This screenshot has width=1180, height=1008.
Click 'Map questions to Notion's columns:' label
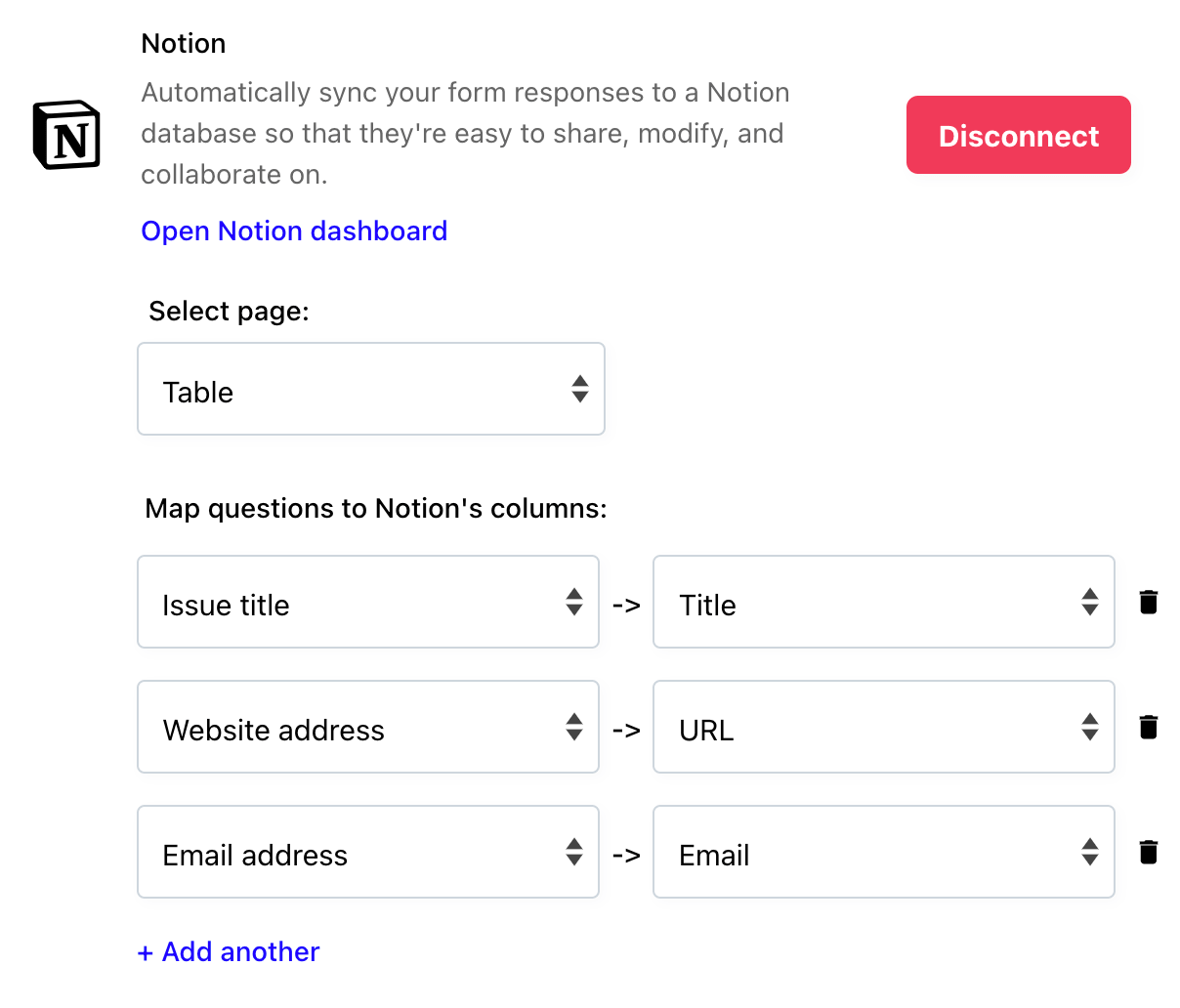click(x=376, y=508)
